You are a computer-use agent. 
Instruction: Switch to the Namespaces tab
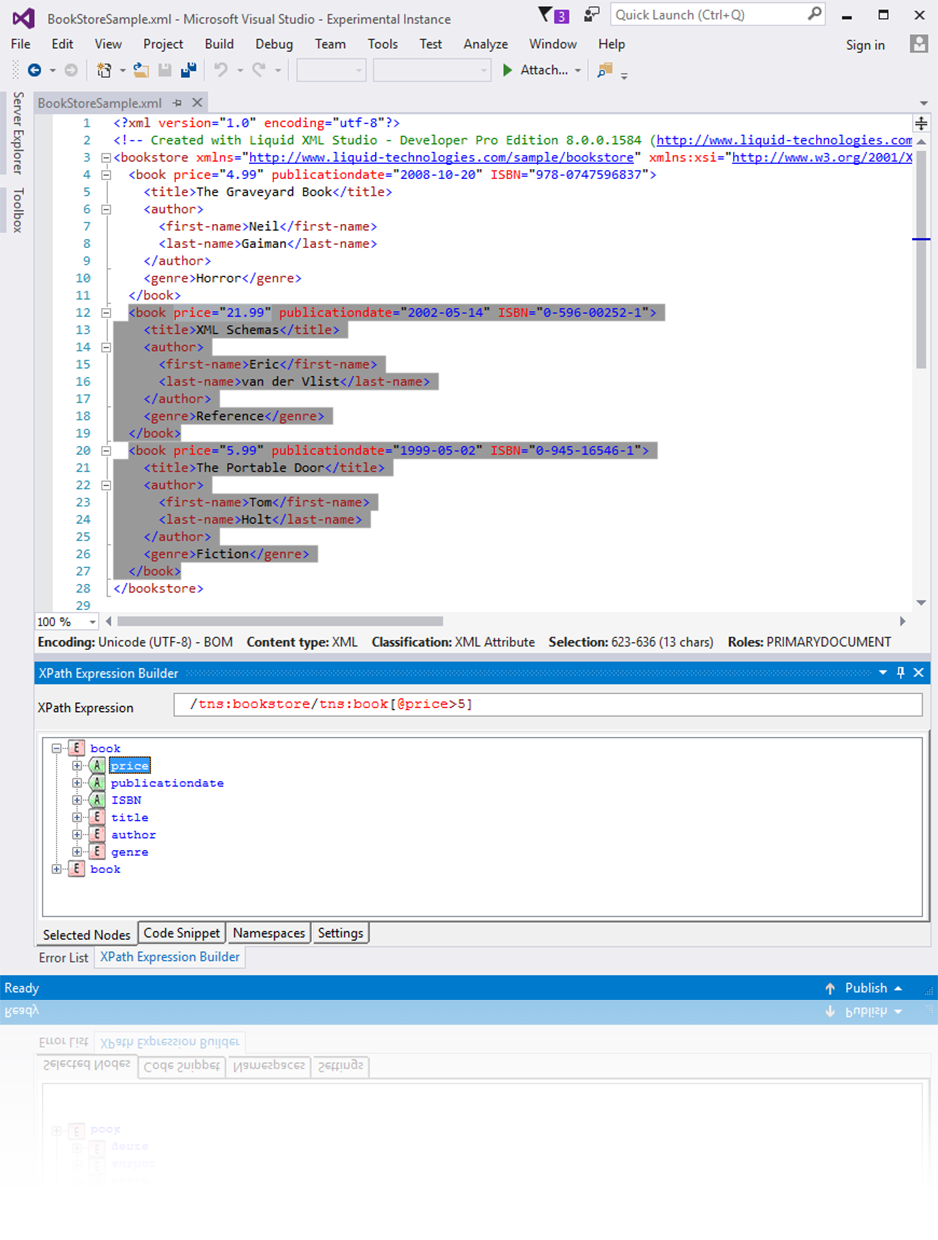pos(268,933)
